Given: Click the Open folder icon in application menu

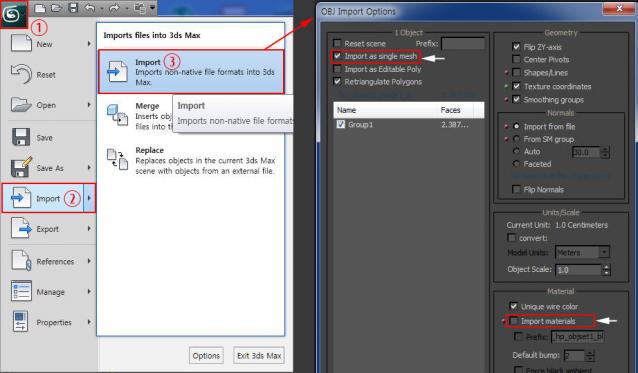Looking at the screenshot, I should [x=21, y=105].
